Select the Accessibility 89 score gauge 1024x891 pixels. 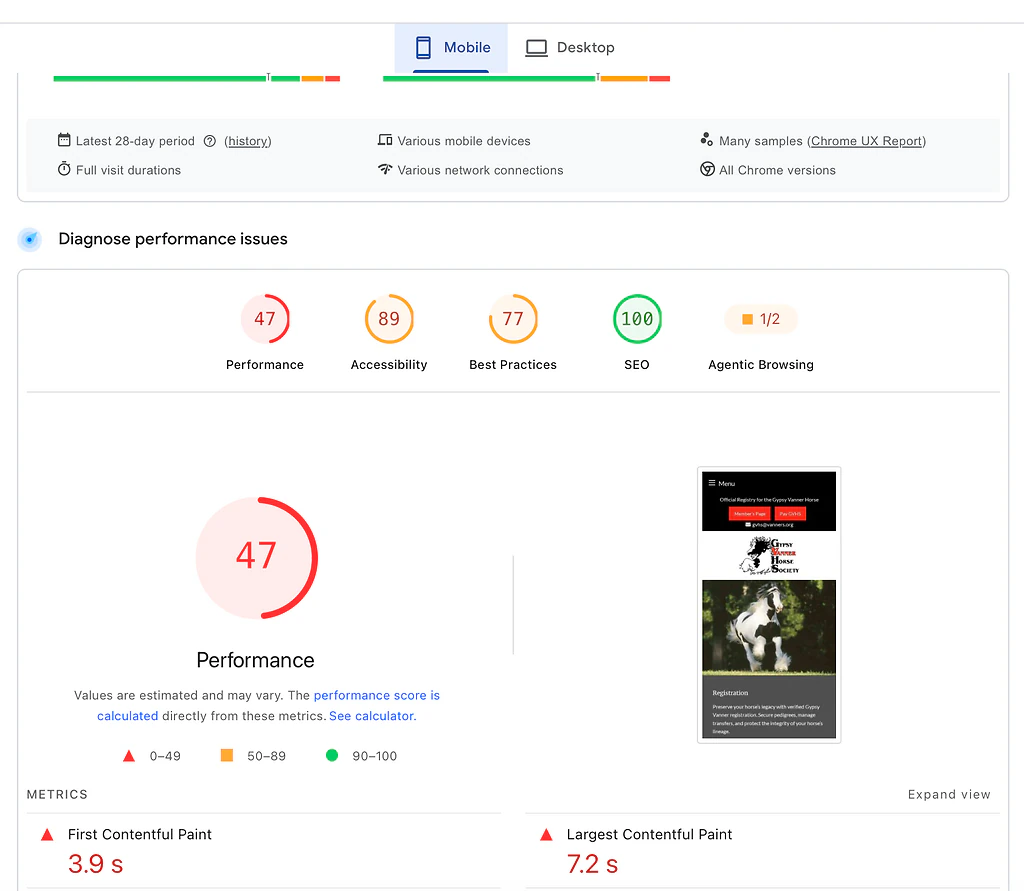pos(389,319)
